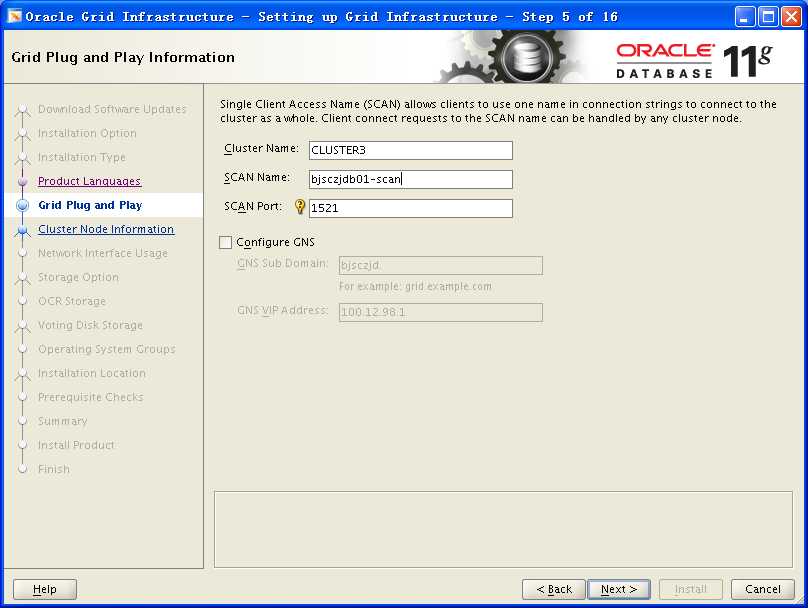Click the Installation Location step
This screenshot has width=808, height=608.
(92, 373)
